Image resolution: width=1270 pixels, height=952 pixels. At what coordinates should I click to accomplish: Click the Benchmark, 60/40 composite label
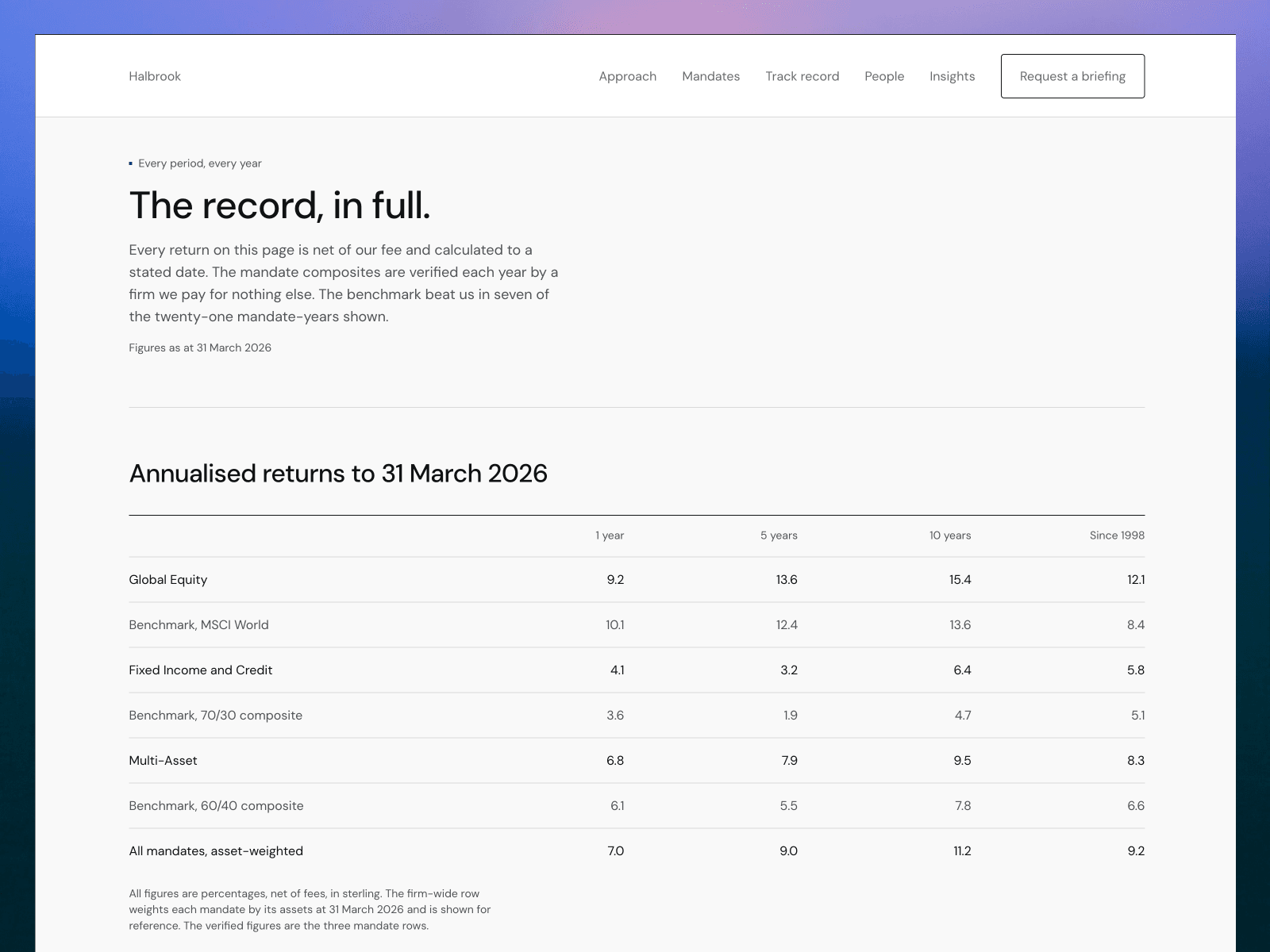(x=216, y=806)
